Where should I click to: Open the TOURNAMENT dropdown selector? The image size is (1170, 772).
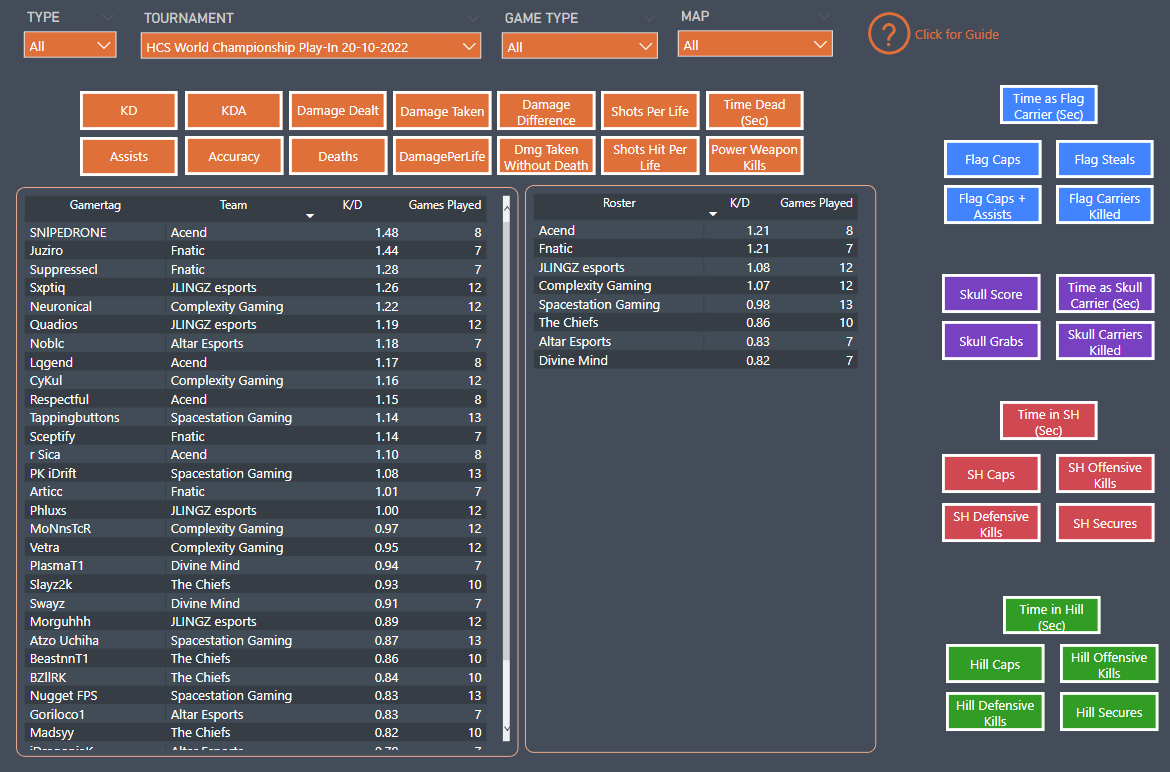[x=310, y=46]
